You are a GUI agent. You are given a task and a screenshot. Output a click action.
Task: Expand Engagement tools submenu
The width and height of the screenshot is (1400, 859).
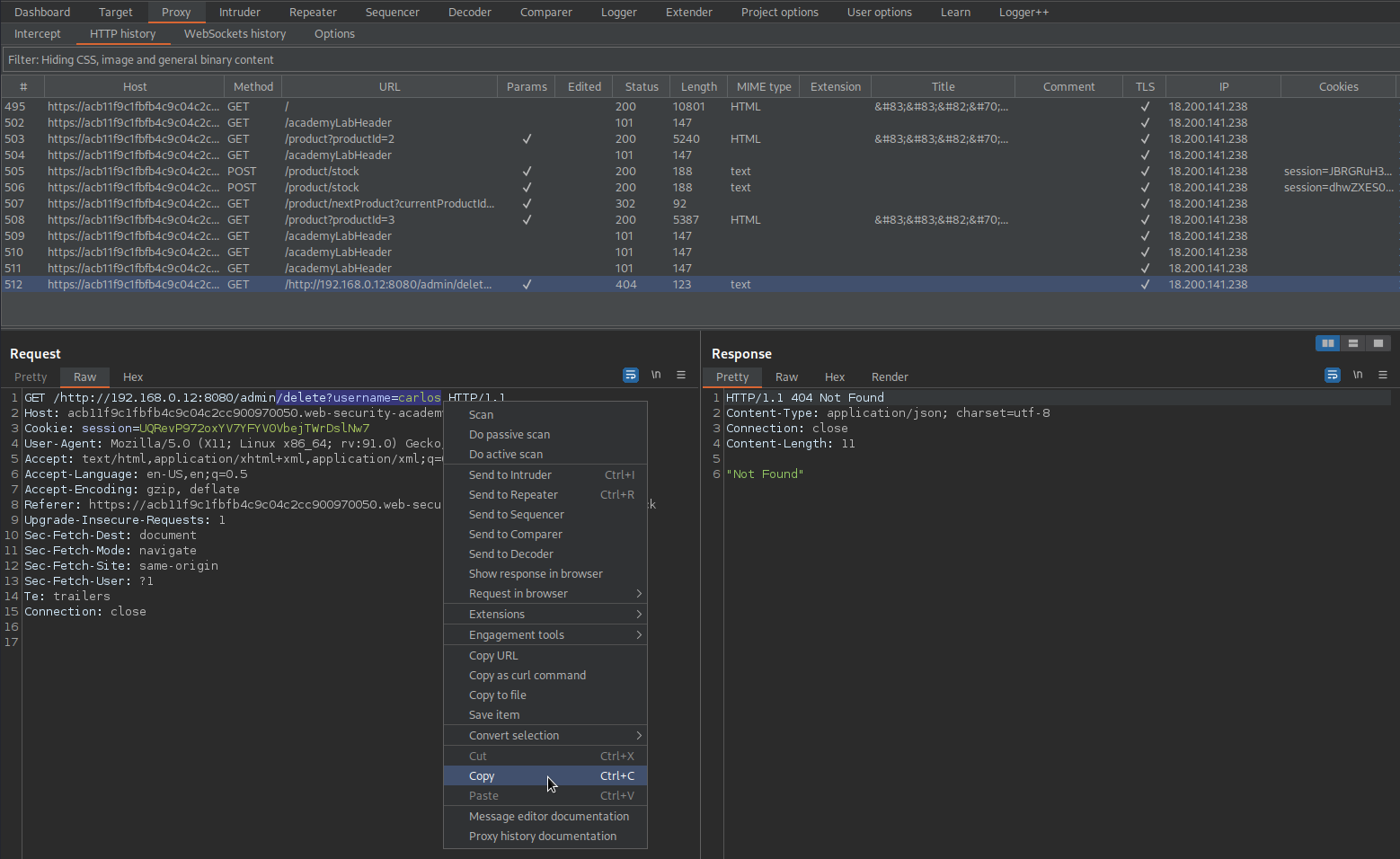[545, 634]
